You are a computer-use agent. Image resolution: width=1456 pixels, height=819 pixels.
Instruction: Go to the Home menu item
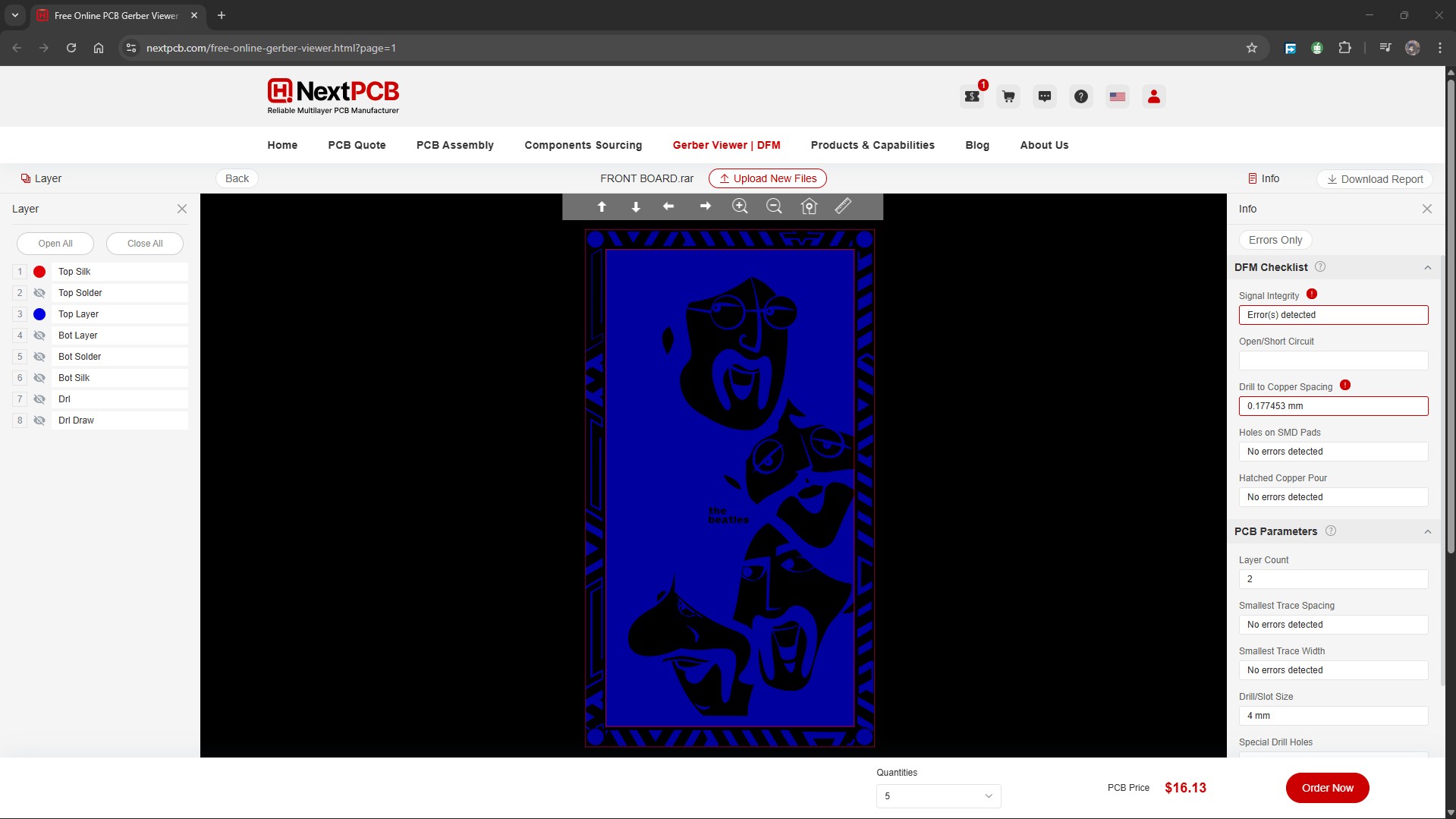click(x=282, y=145)
